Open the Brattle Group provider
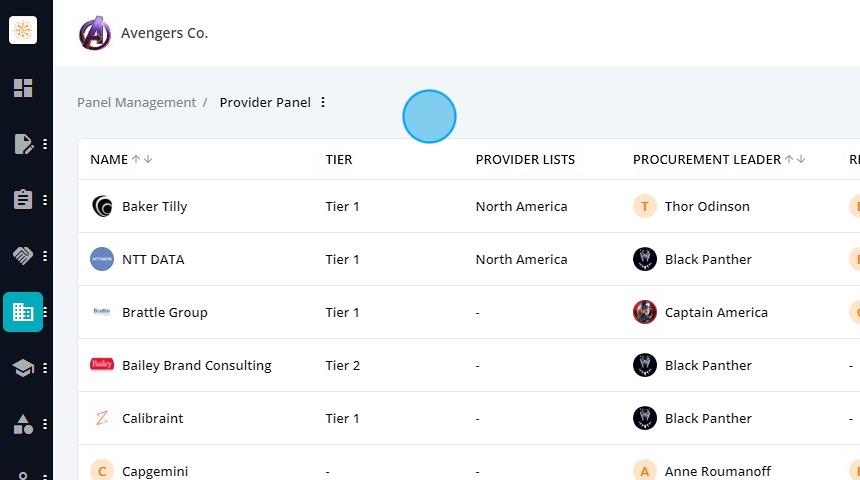This screenshot has width=860, height=480. pos(165,313)
